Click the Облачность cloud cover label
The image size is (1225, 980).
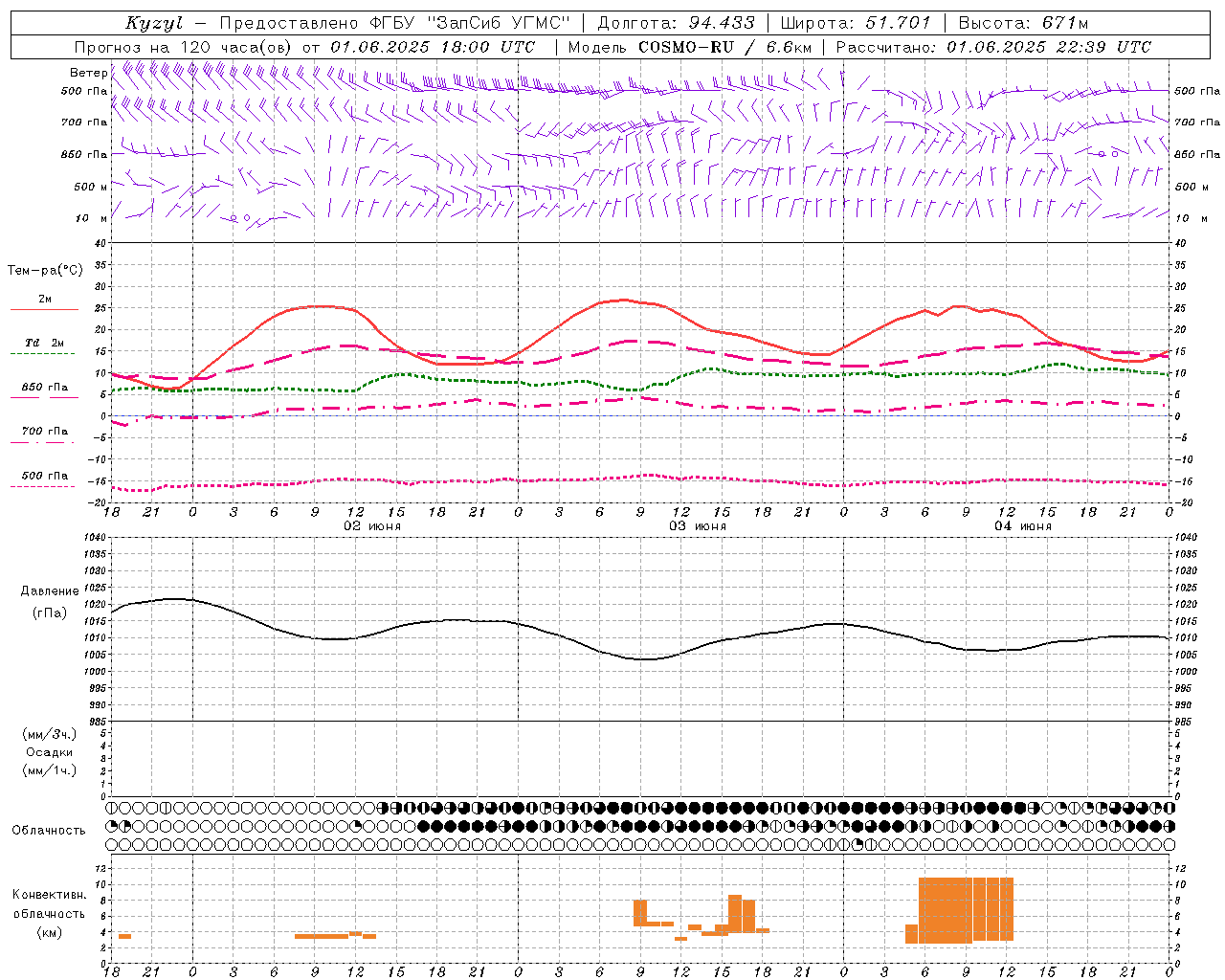[49, 831]
